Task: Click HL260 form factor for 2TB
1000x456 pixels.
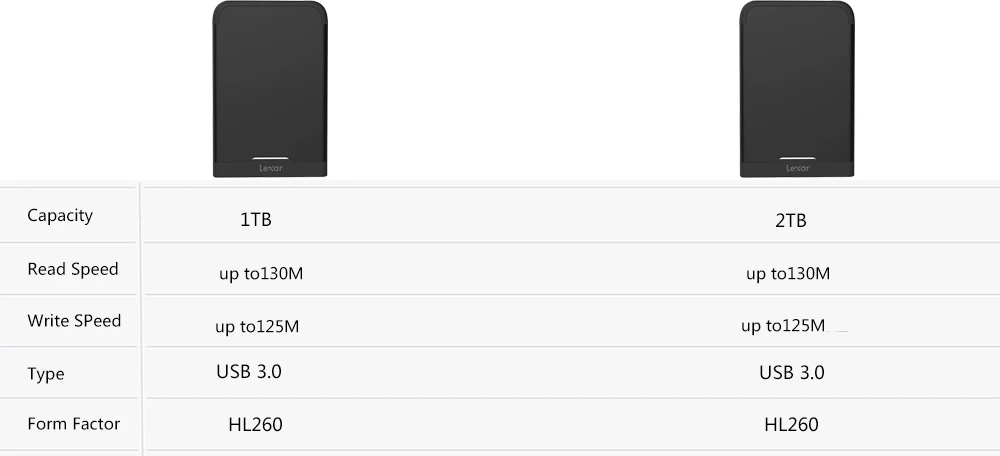Action: point(791,425)
